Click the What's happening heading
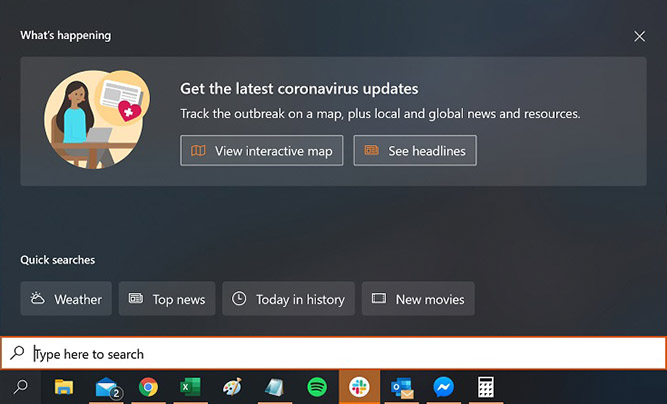Viewport: 667px width, 404px height. (x=66, y=35)
